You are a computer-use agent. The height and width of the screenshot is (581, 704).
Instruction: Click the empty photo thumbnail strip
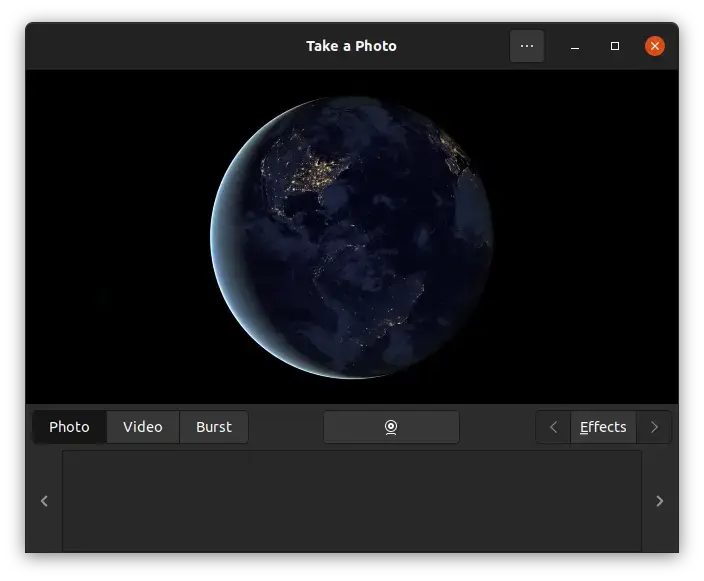point(352,502)
